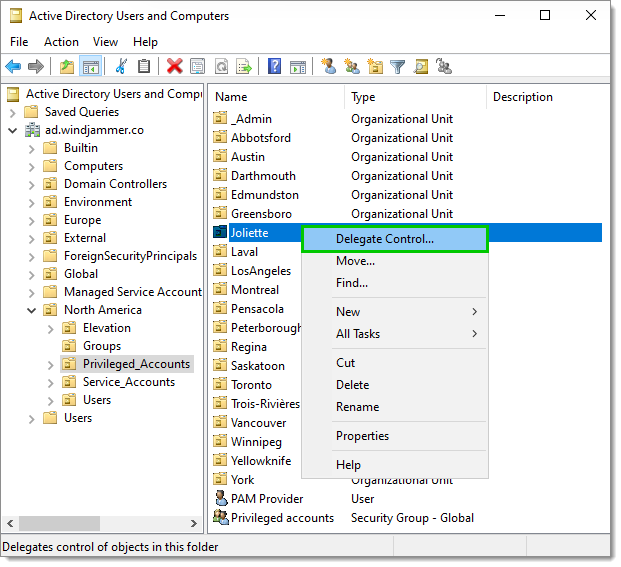Click Add to group toolbar icon
This screenshot has width=621, height=567.
(444, 66)
